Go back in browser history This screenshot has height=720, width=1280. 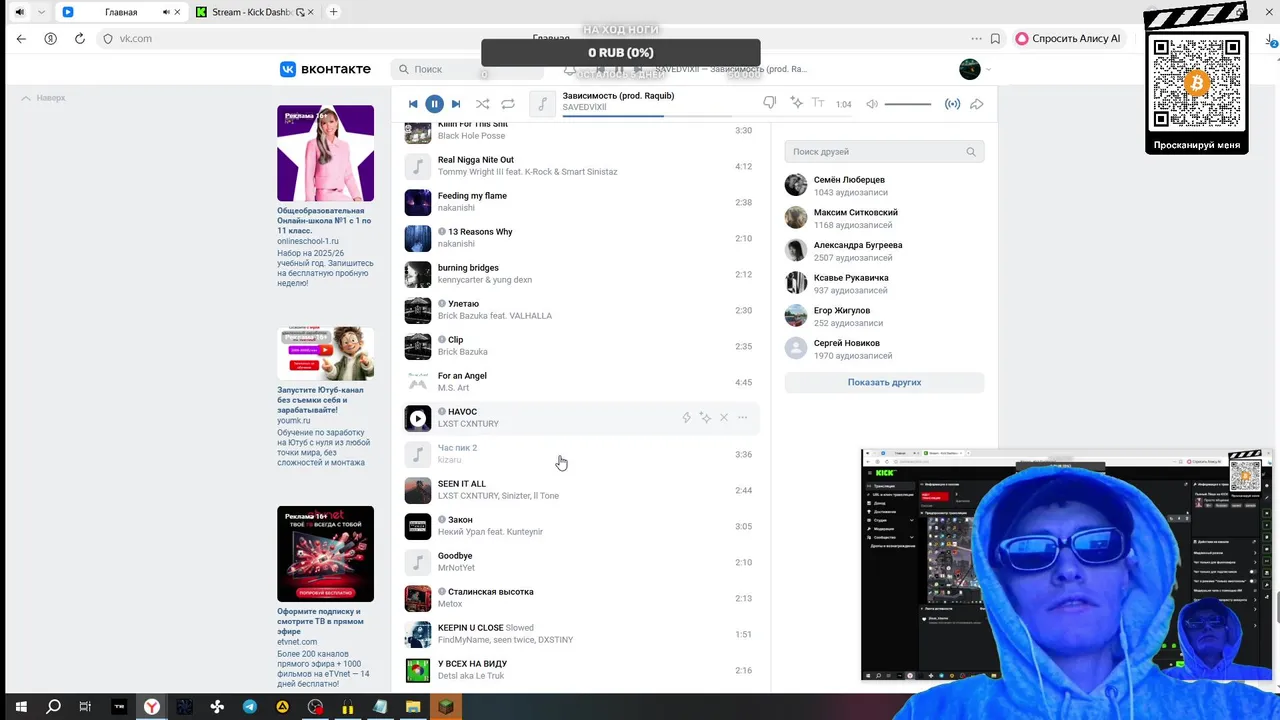click(21, 38)
